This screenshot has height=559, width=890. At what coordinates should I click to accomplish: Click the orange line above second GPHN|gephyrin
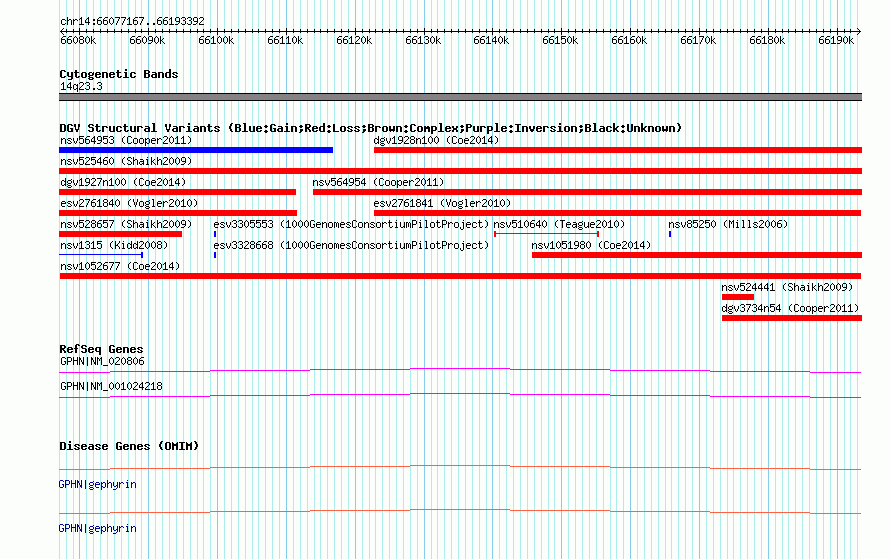click(x=460, y=511)
